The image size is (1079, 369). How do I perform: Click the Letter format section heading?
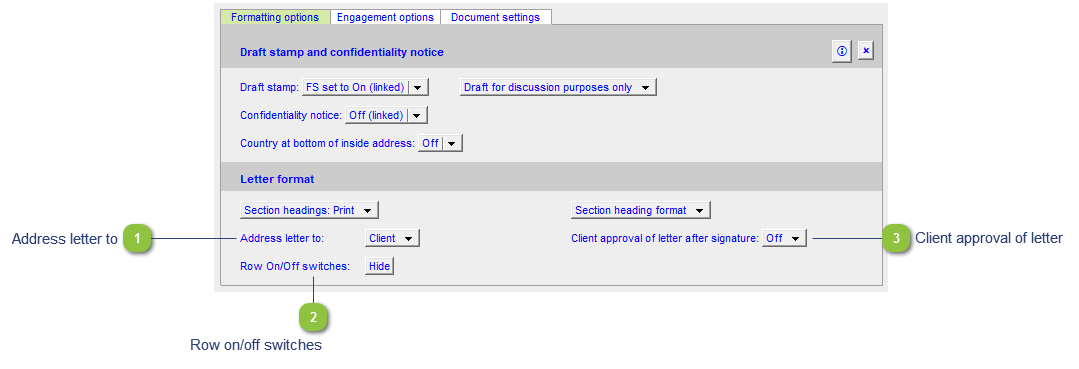(x=277, y=179)
